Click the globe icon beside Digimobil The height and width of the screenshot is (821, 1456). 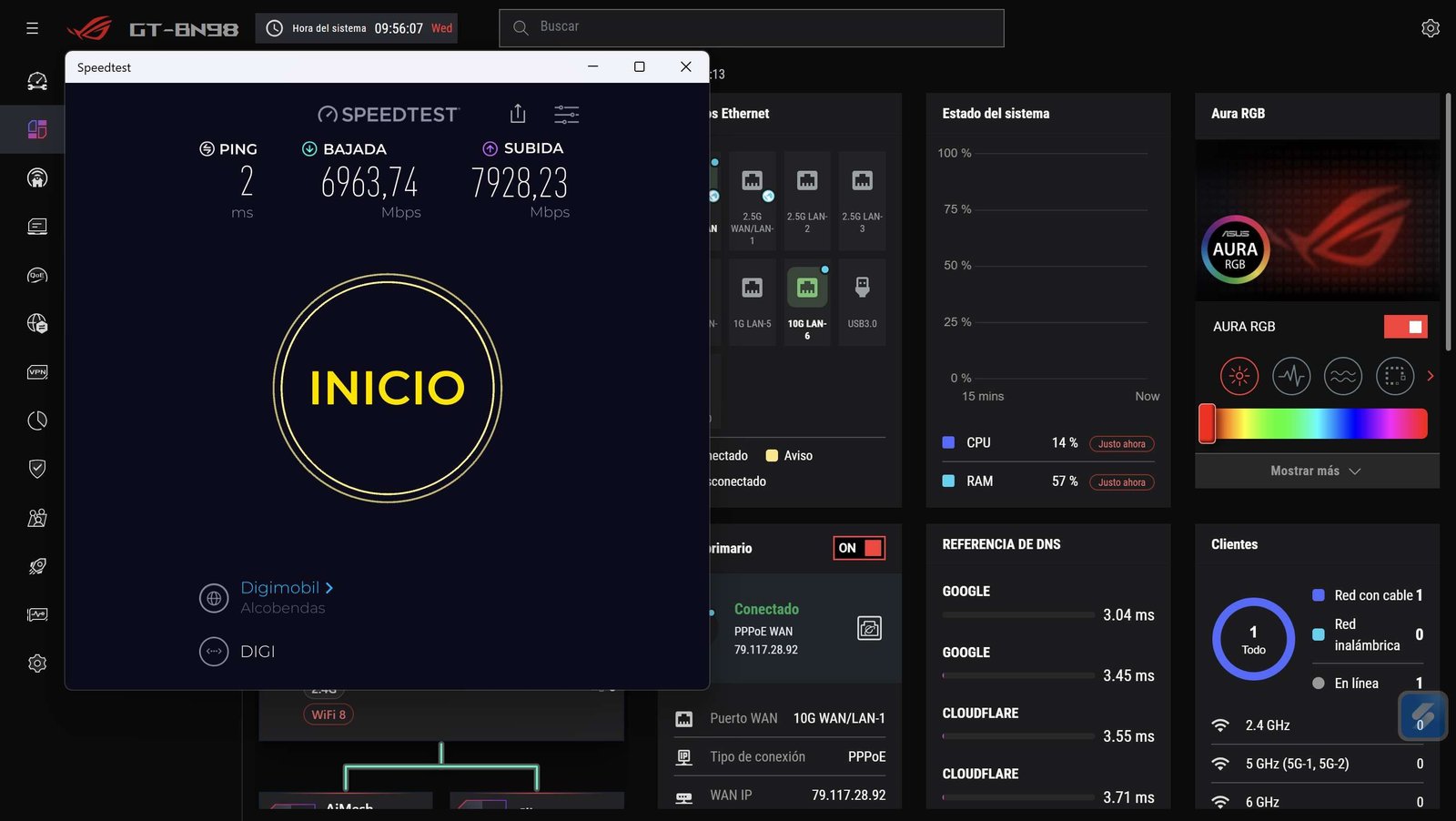tap(214, 598)
